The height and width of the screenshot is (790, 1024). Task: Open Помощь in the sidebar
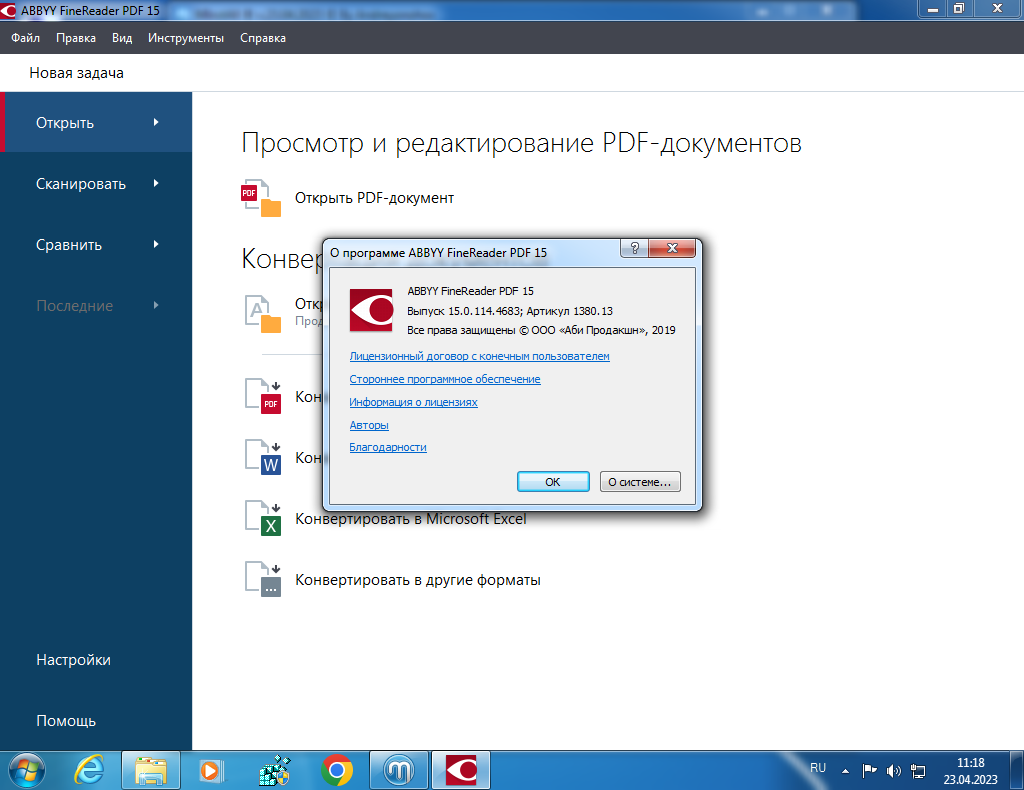click(x=66, y=721)
